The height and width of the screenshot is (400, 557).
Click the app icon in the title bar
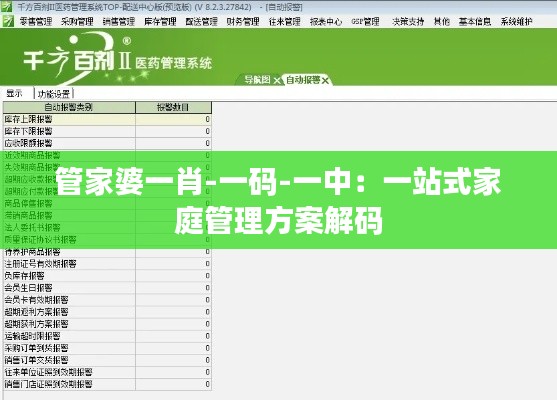7,6
